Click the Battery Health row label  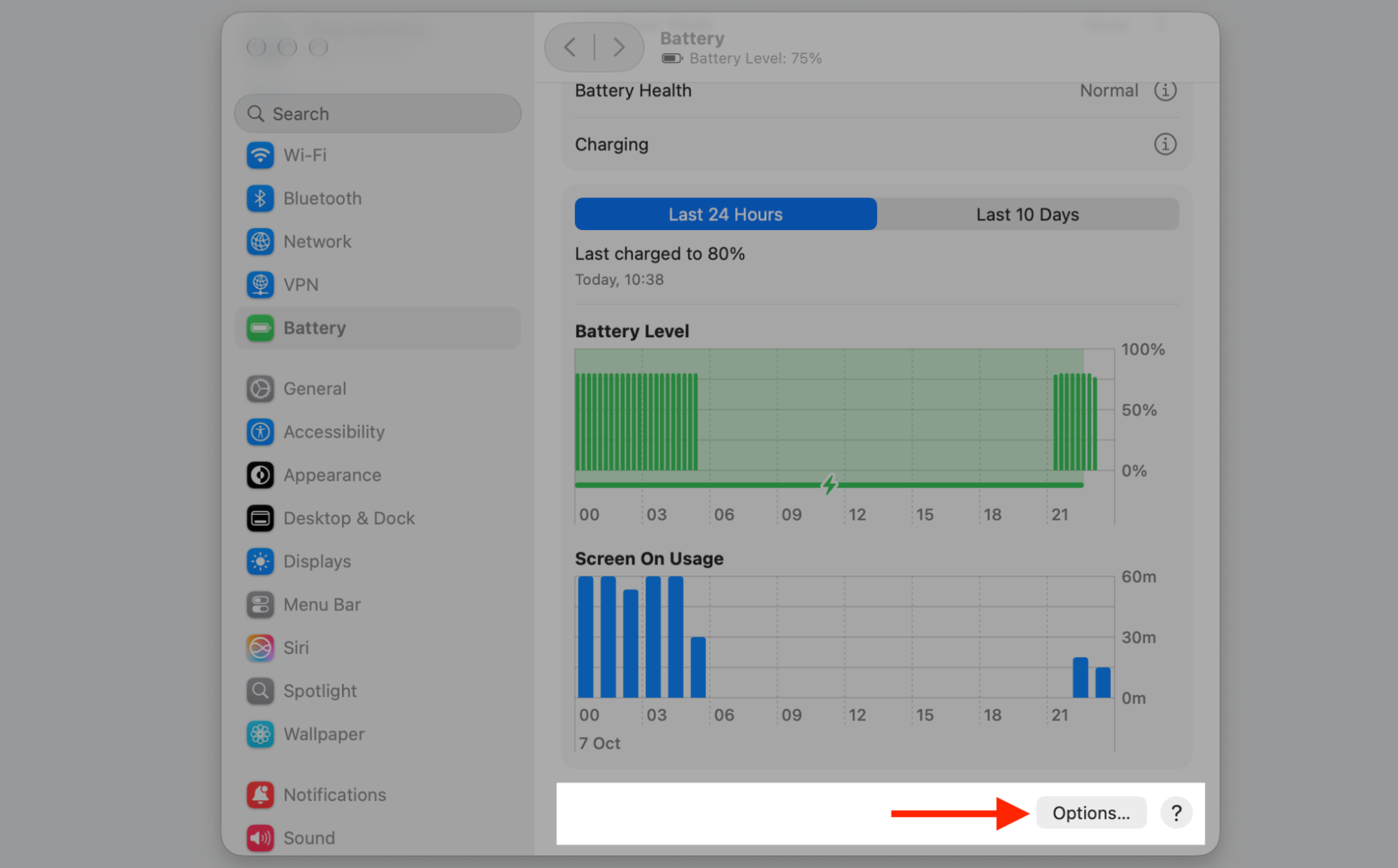coord(633,91)
